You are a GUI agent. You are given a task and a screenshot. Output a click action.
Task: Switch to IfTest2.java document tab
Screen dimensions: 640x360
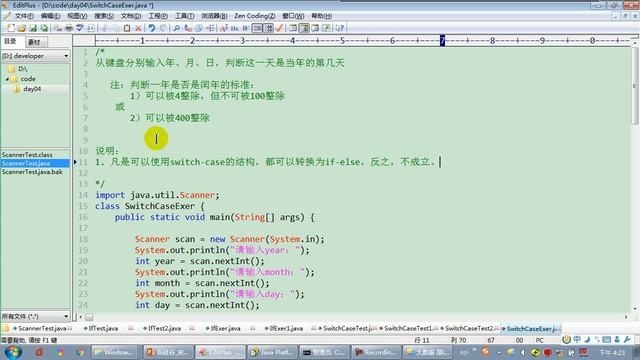click(x=164, y=328)
